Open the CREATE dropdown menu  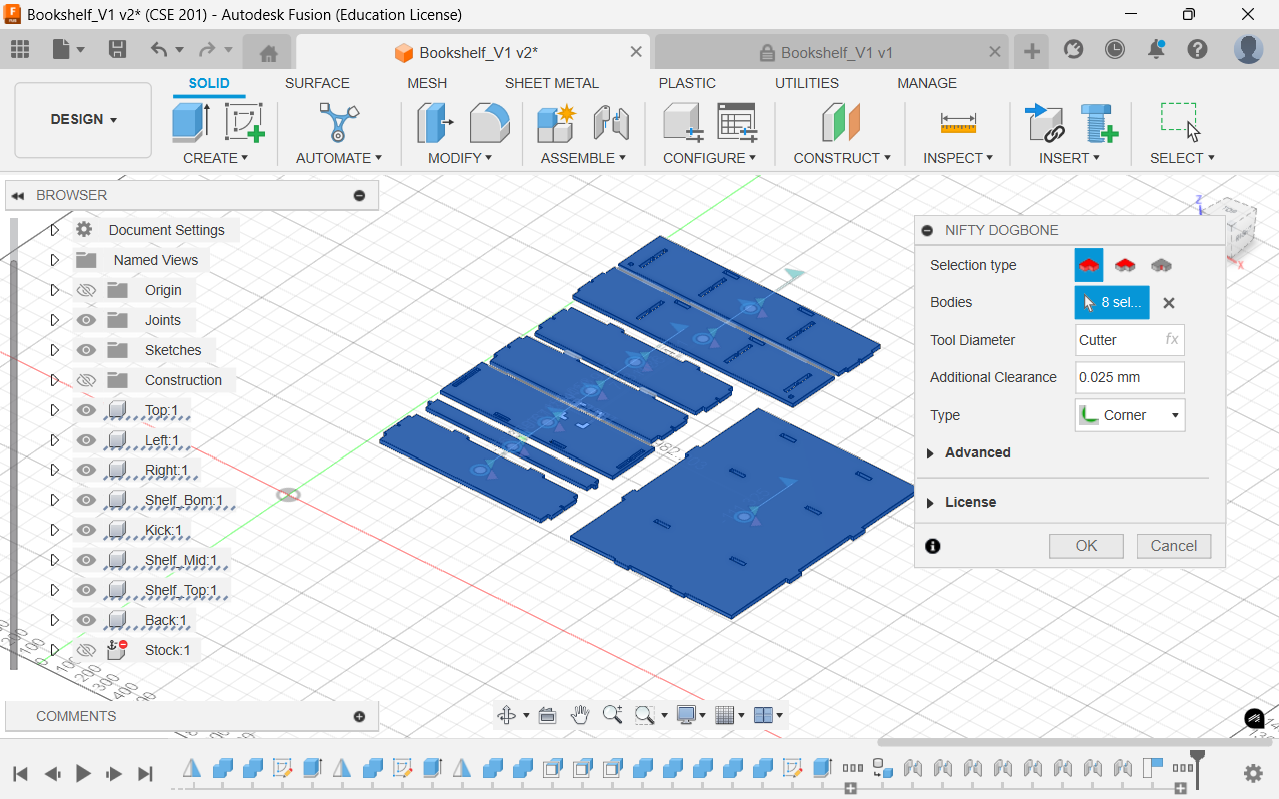(215, 158)
